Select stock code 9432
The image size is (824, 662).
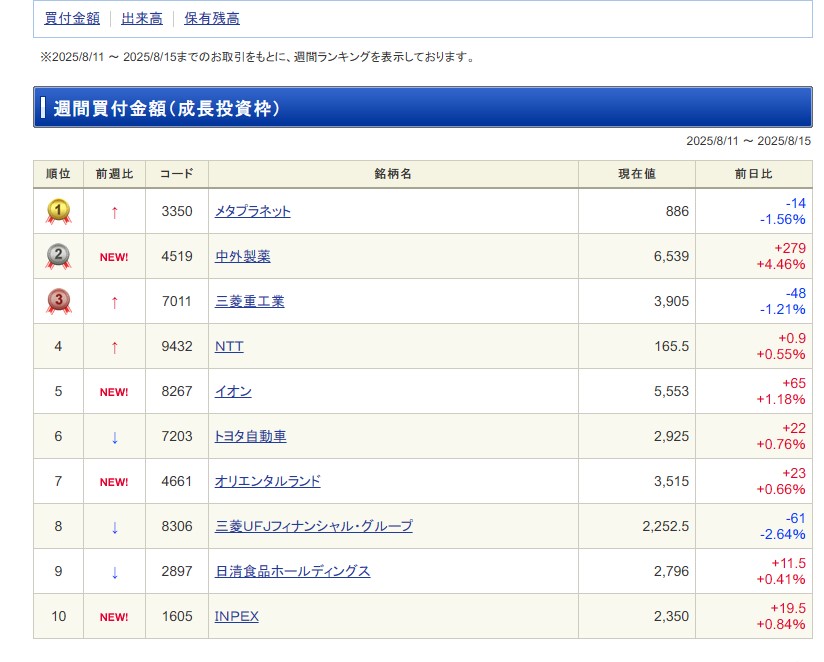click(x=177, y=346)
